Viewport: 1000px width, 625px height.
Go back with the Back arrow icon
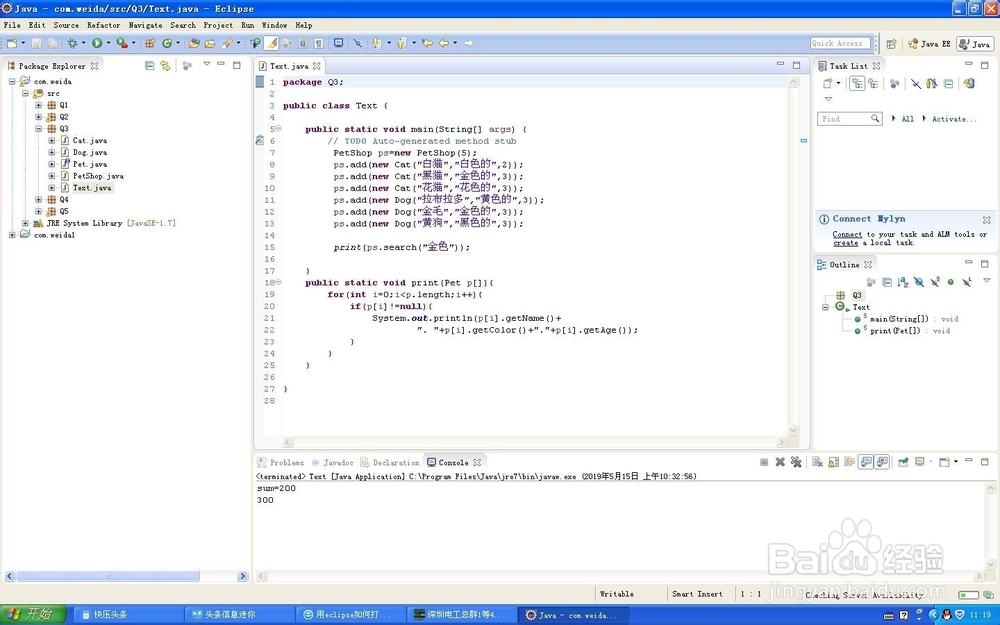point(444,43)
